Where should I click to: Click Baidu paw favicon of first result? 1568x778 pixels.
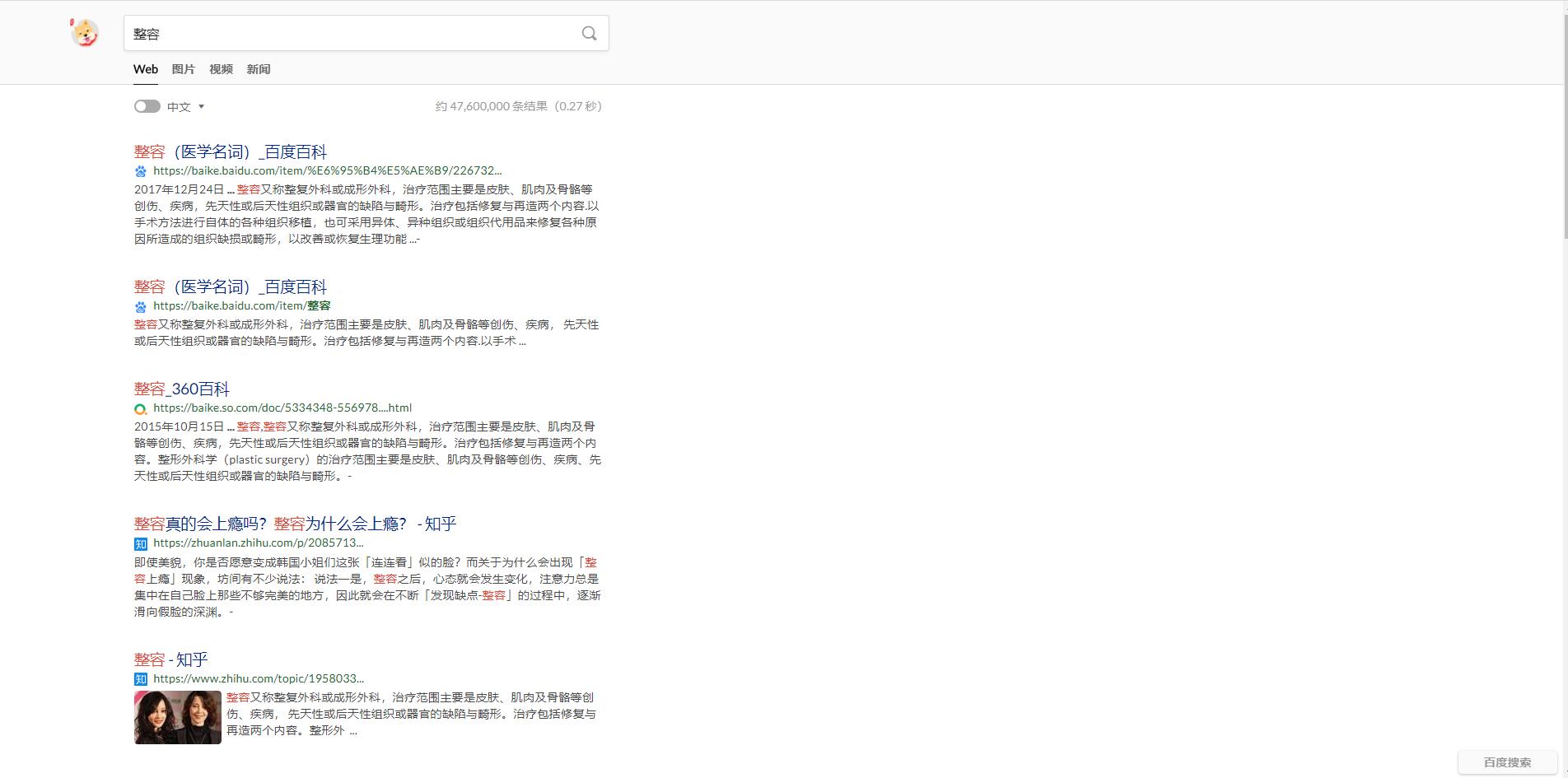(141, 171)
